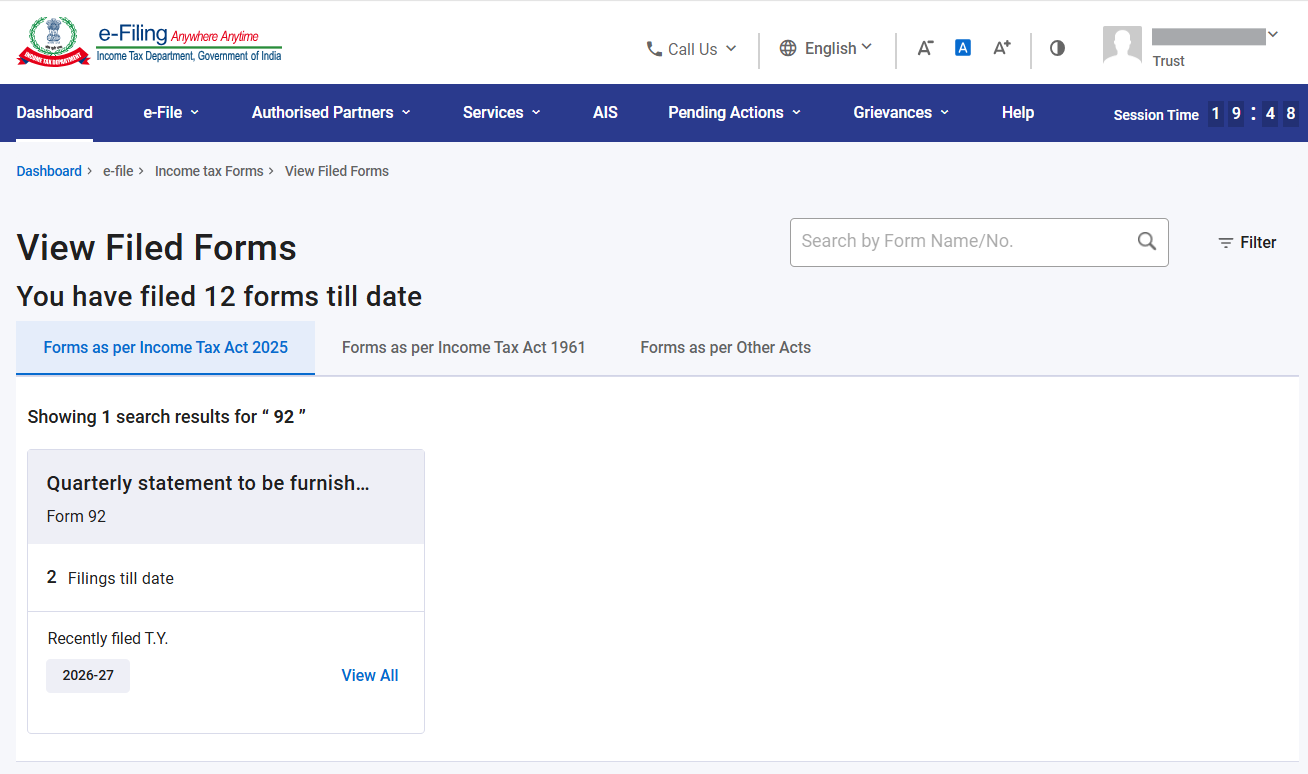Click the phone icon beside Call Us
This screenshot has width=1308, height=774.
point(654,48)
